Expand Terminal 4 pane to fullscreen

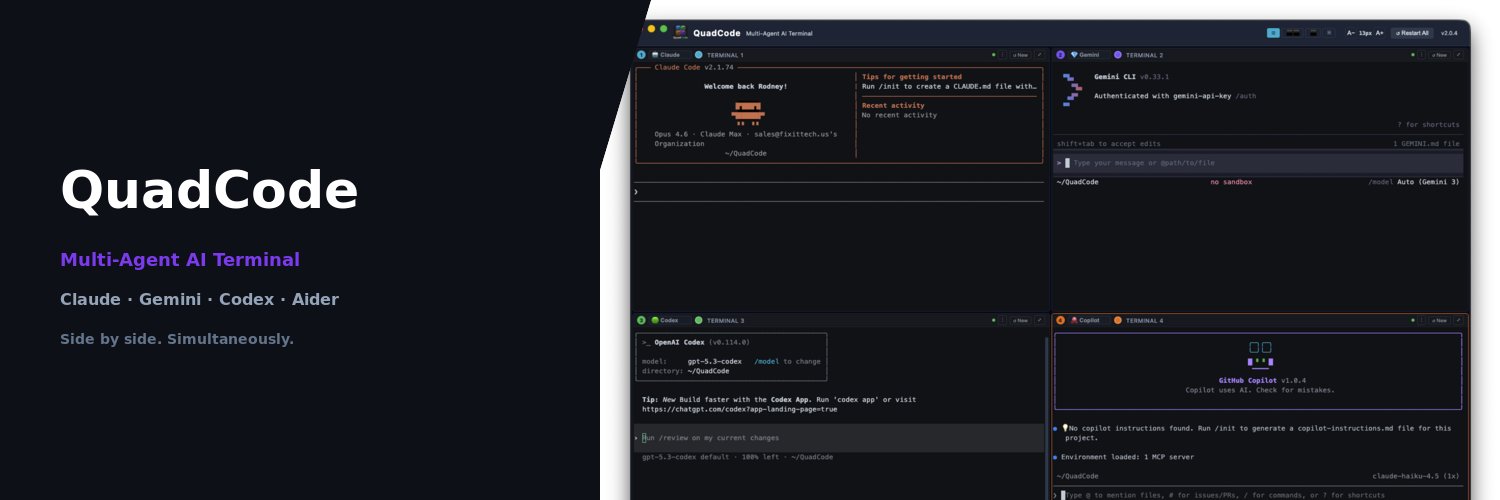point(1459,320)
